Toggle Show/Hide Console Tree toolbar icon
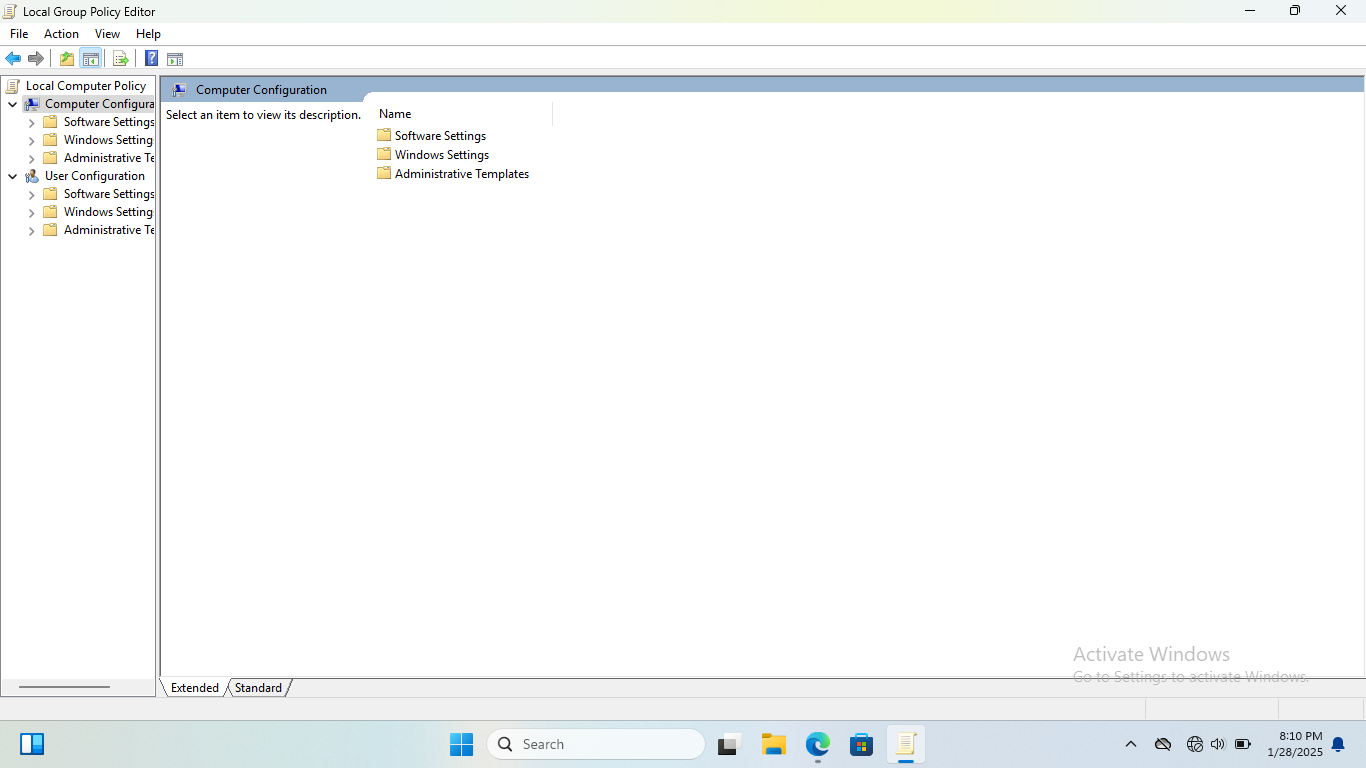This screenshot has width=1366, height=768. pos(91,59)
